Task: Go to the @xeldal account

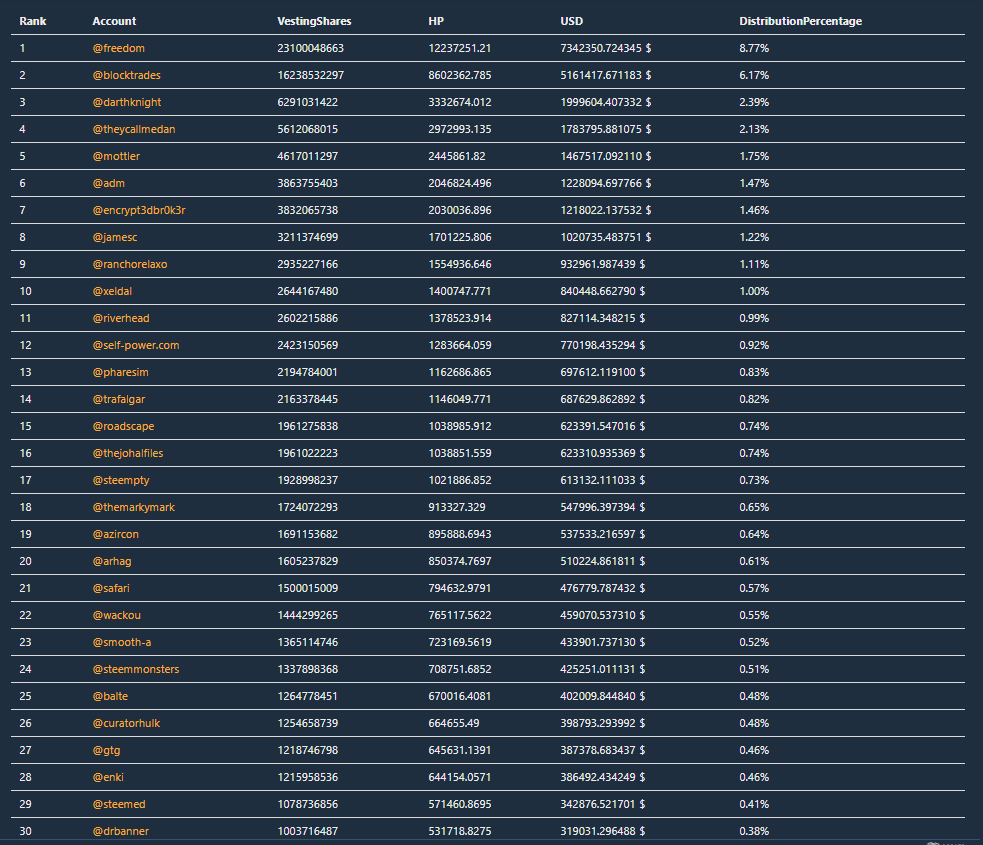Action: [112, 291]
